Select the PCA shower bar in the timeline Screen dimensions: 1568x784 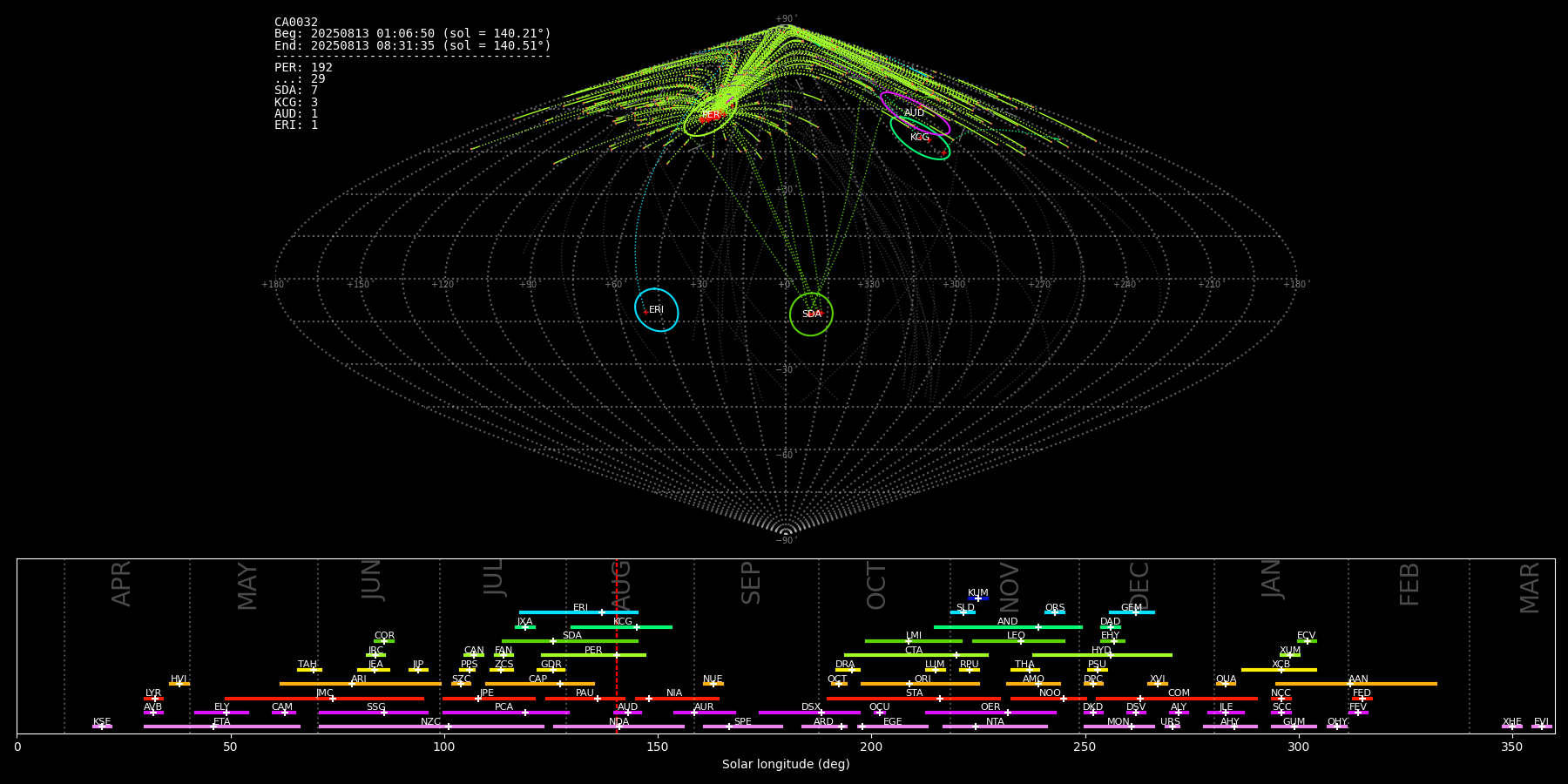pos(505,713)
